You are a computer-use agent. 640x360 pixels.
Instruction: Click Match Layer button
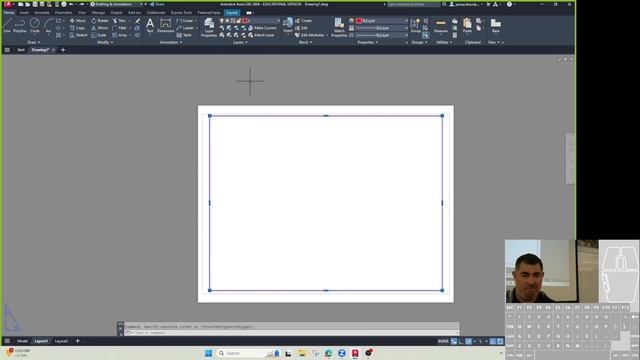pos(261,35)
